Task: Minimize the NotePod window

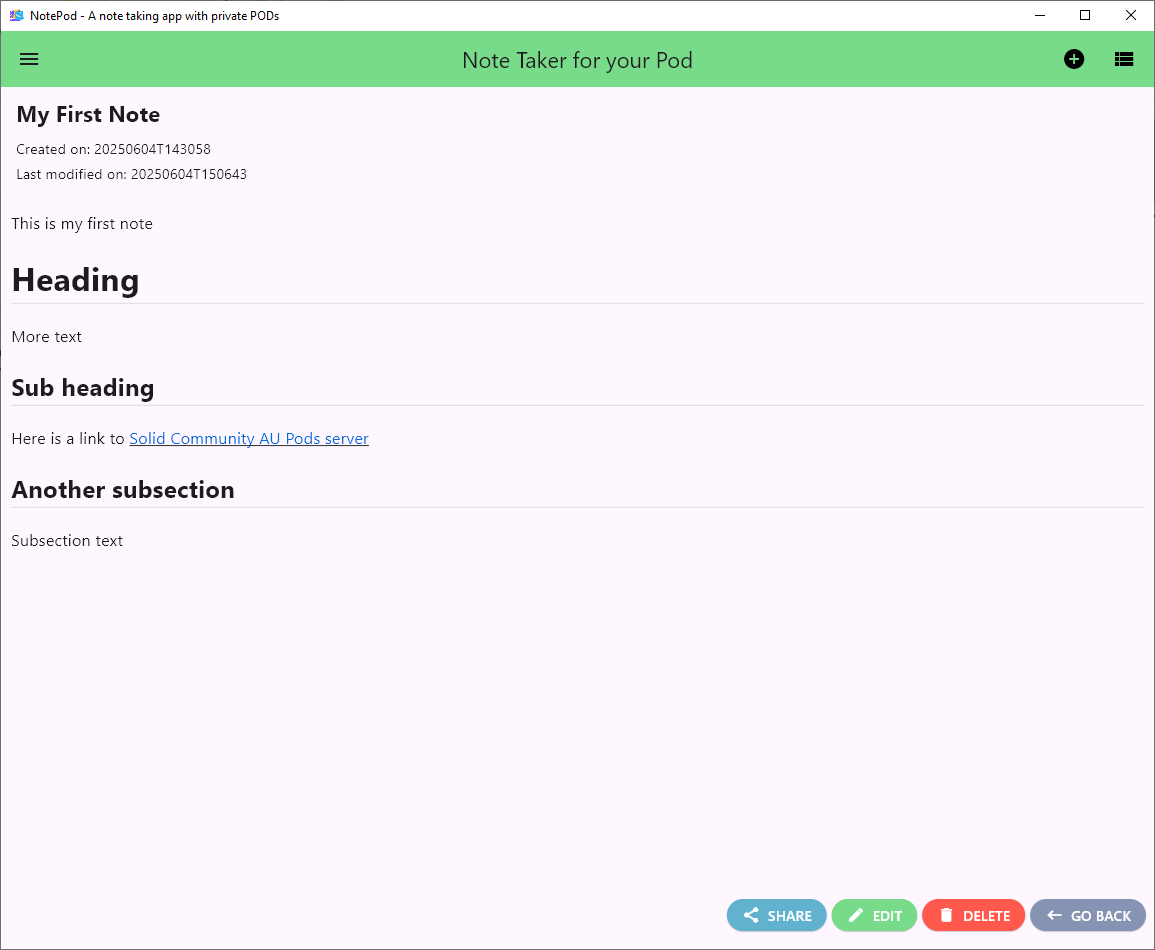Action: (1040, 15)
